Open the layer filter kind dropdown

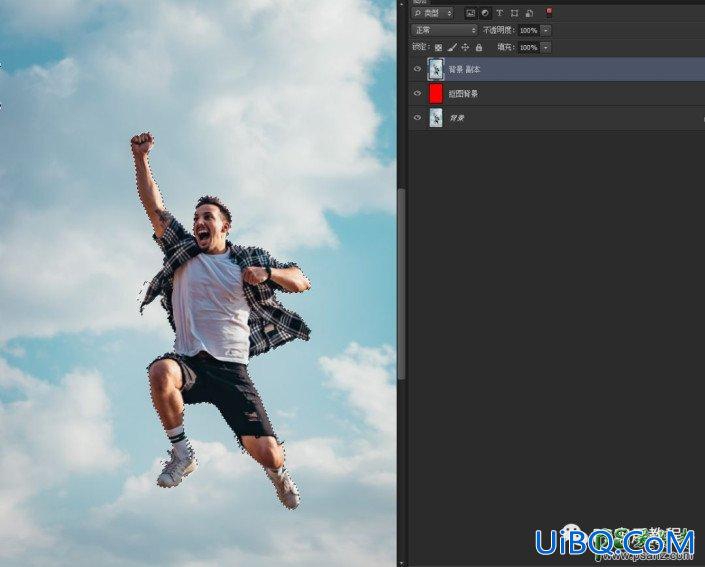click(433, 13)
